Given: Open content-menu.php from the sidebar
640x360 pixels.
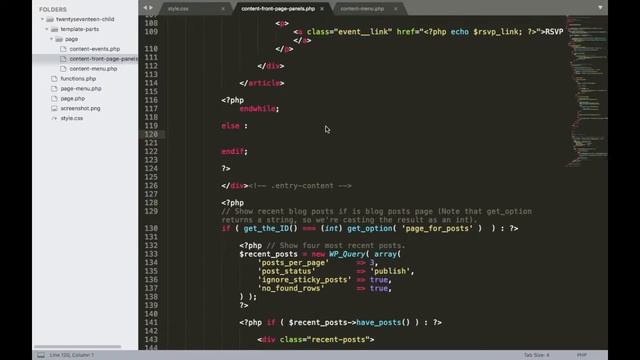Looking at the screenshot, I should coord(93,69).
